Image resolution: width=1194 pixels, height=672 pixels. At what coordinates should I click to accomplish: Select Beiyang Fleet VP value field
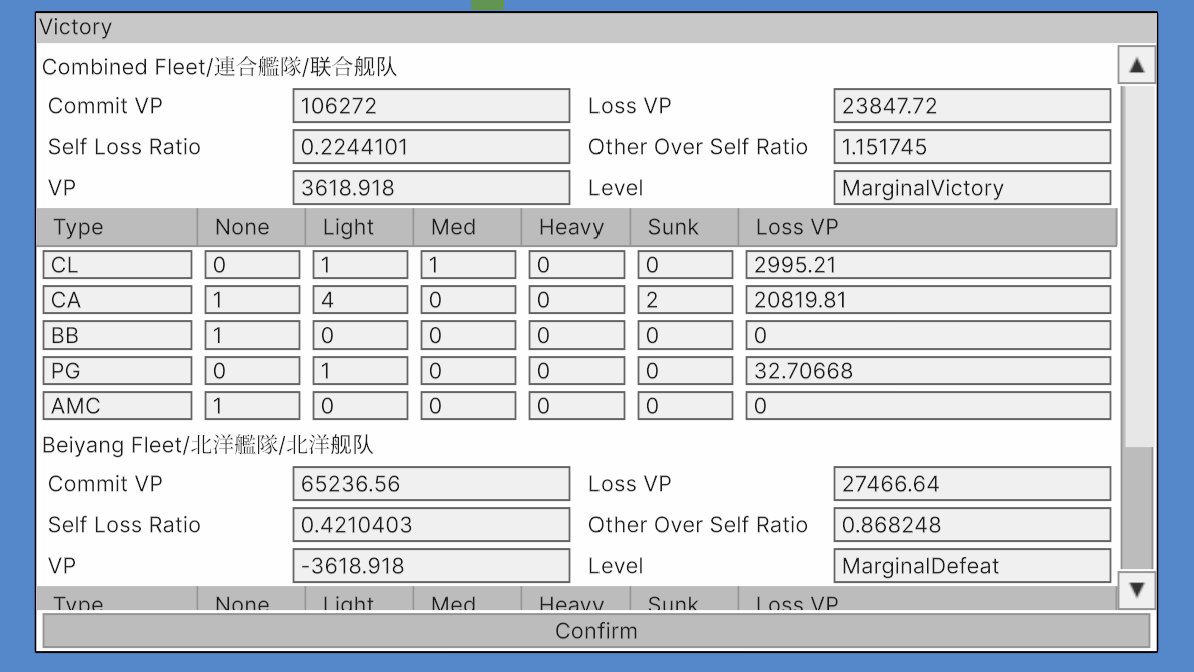click(x=431, y=566)
